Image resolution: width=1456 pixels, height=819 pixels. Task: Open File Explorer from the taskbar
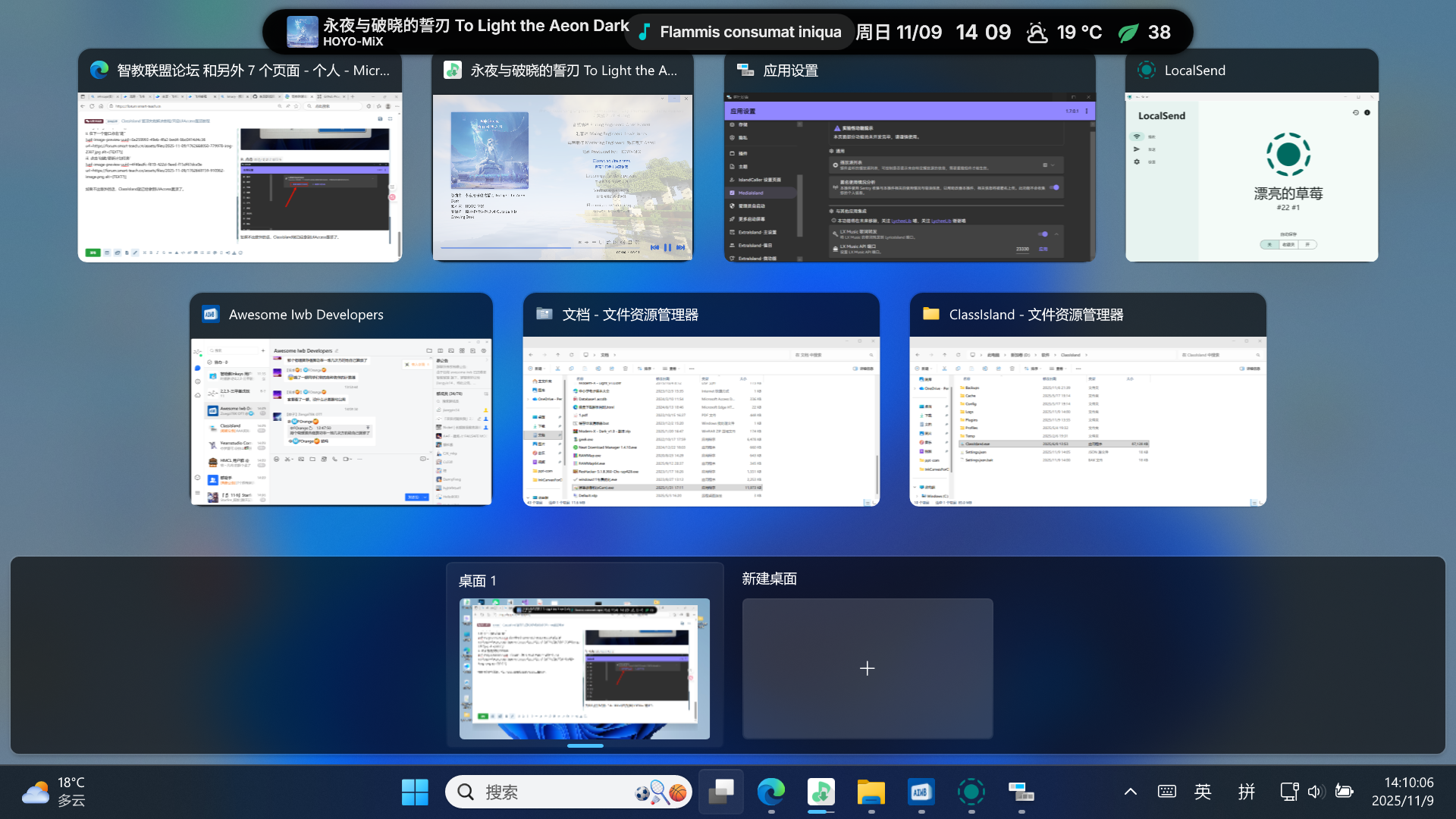(871, 792)
